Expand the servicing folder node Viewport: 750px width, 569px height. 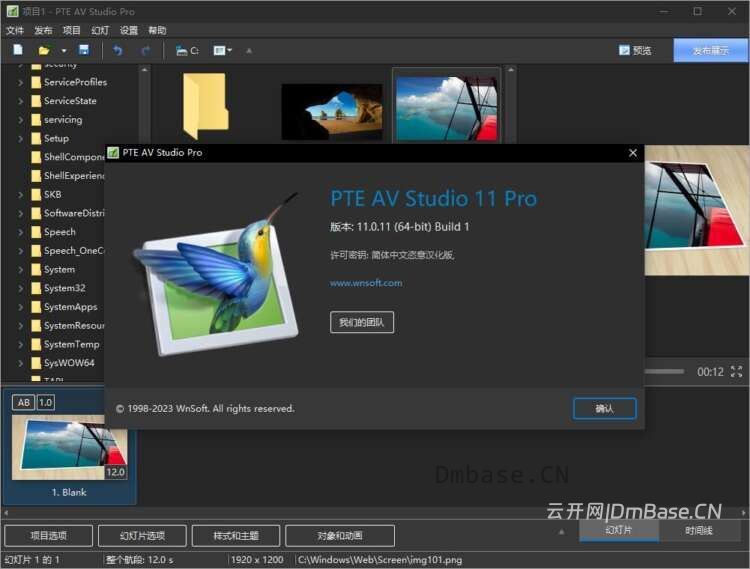click(21, 120)
